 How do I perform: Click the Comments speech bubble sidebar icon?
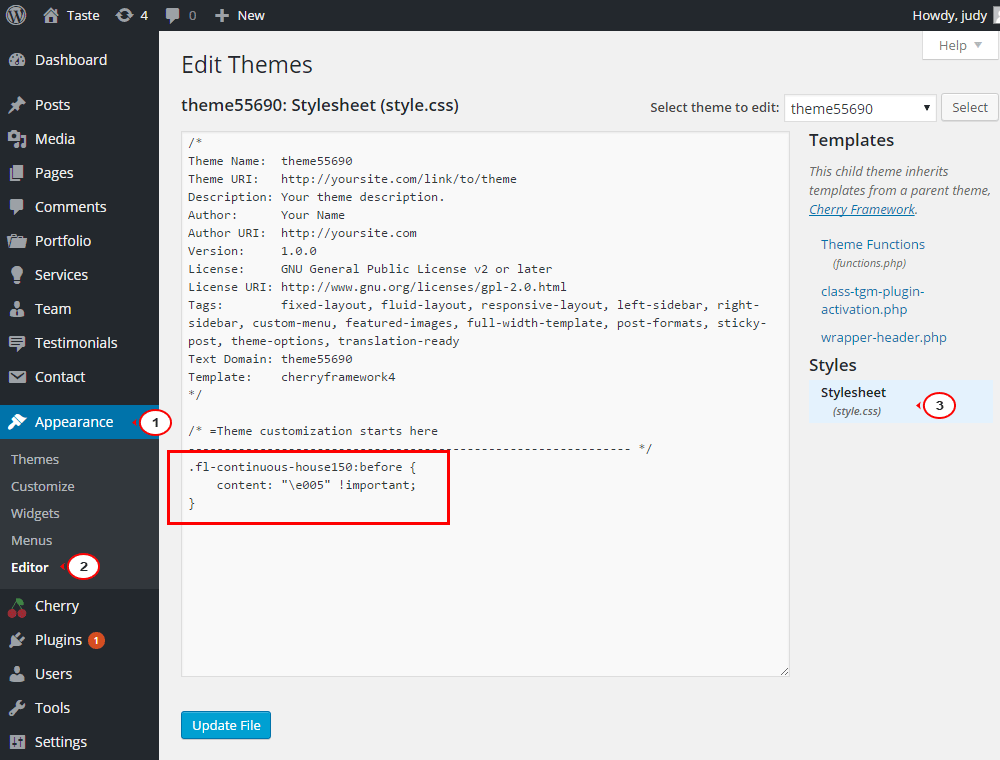click(x=17, y=207)
